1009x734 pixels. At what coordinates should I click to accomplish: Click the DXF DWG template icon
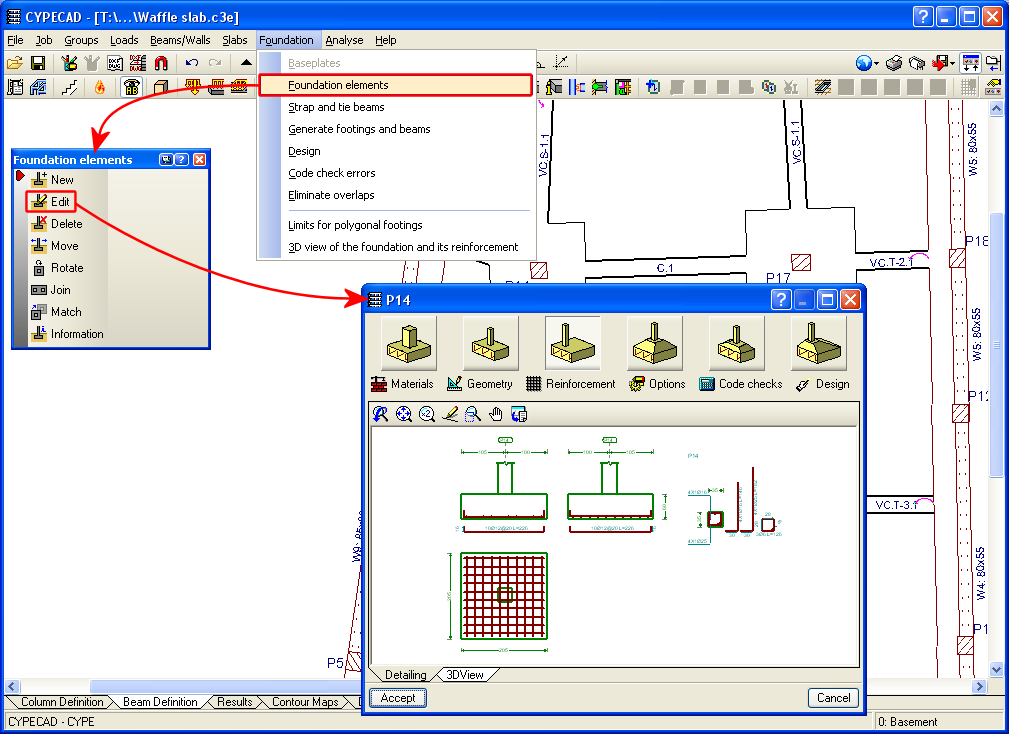coord(115,63)
